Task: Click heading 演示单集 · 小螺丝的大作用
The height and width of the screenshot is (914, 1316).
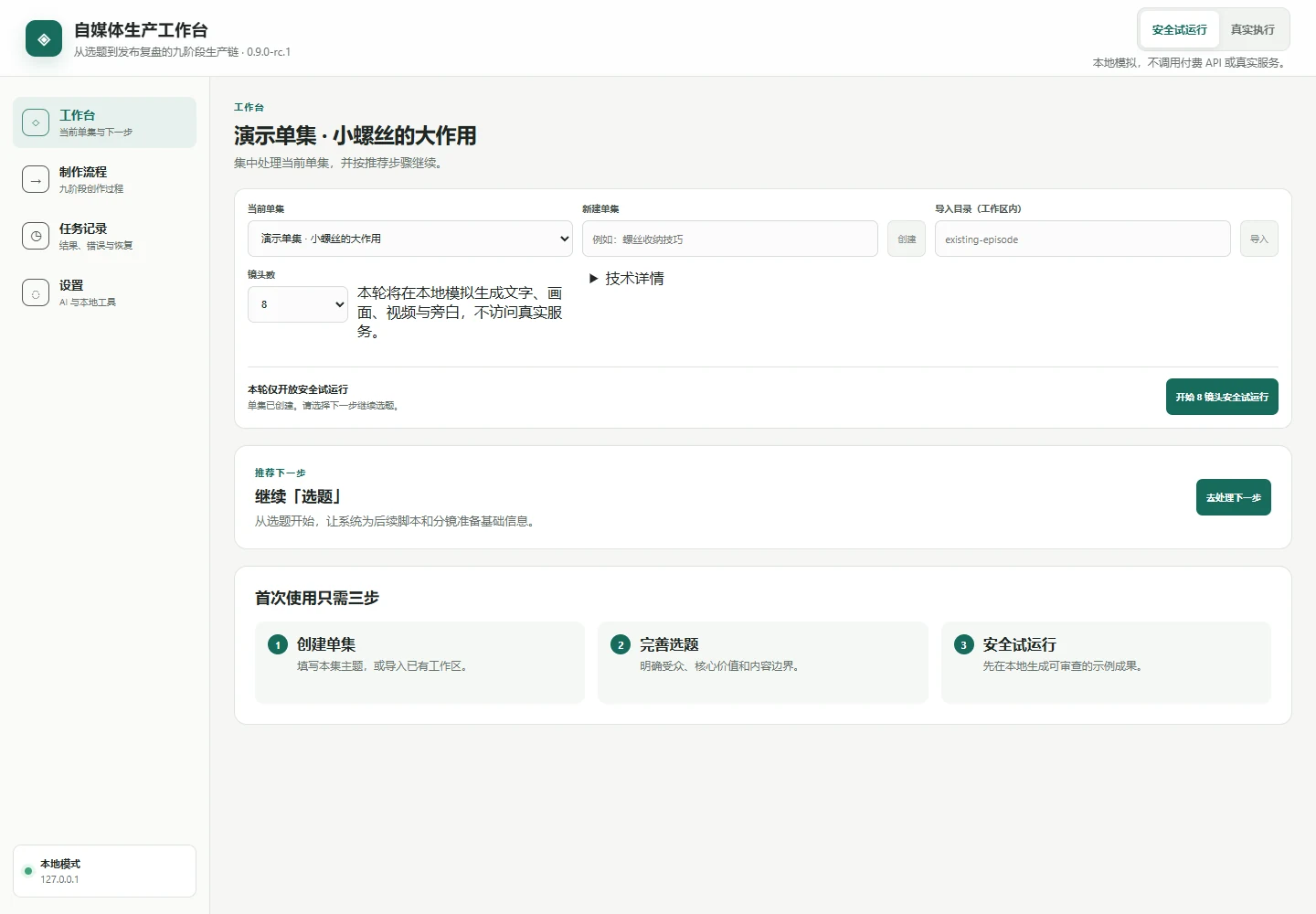Action: [355, 135]
